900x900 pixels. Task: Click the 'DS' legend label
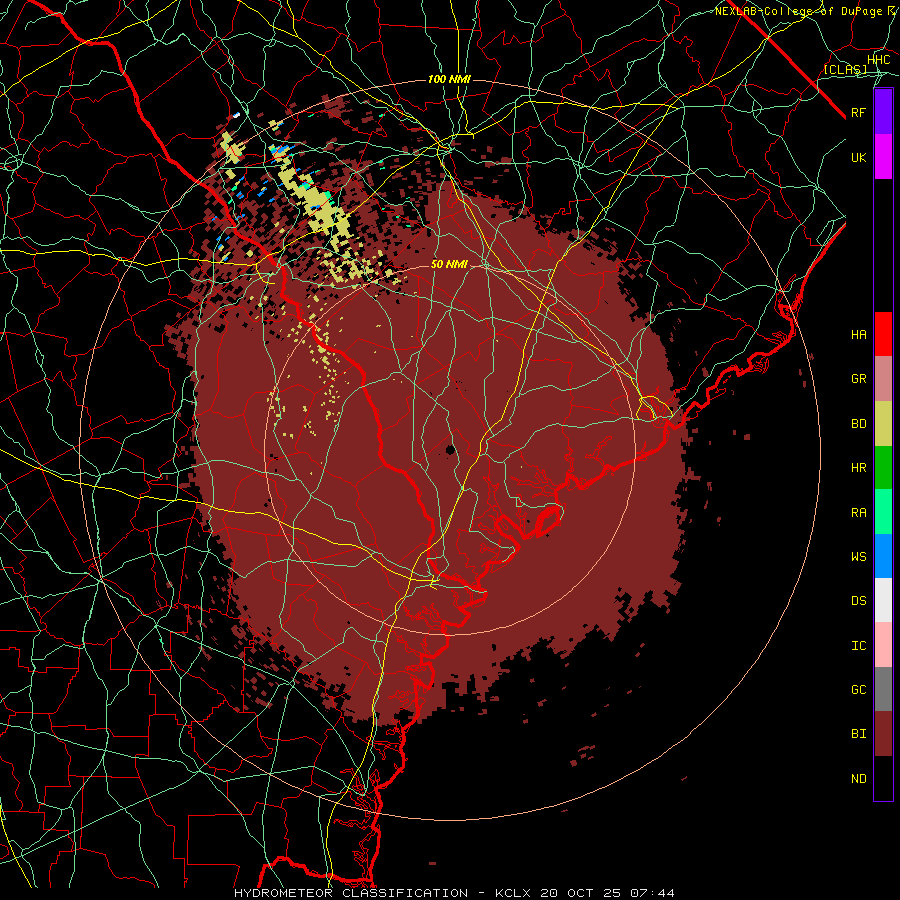(858, 601)
